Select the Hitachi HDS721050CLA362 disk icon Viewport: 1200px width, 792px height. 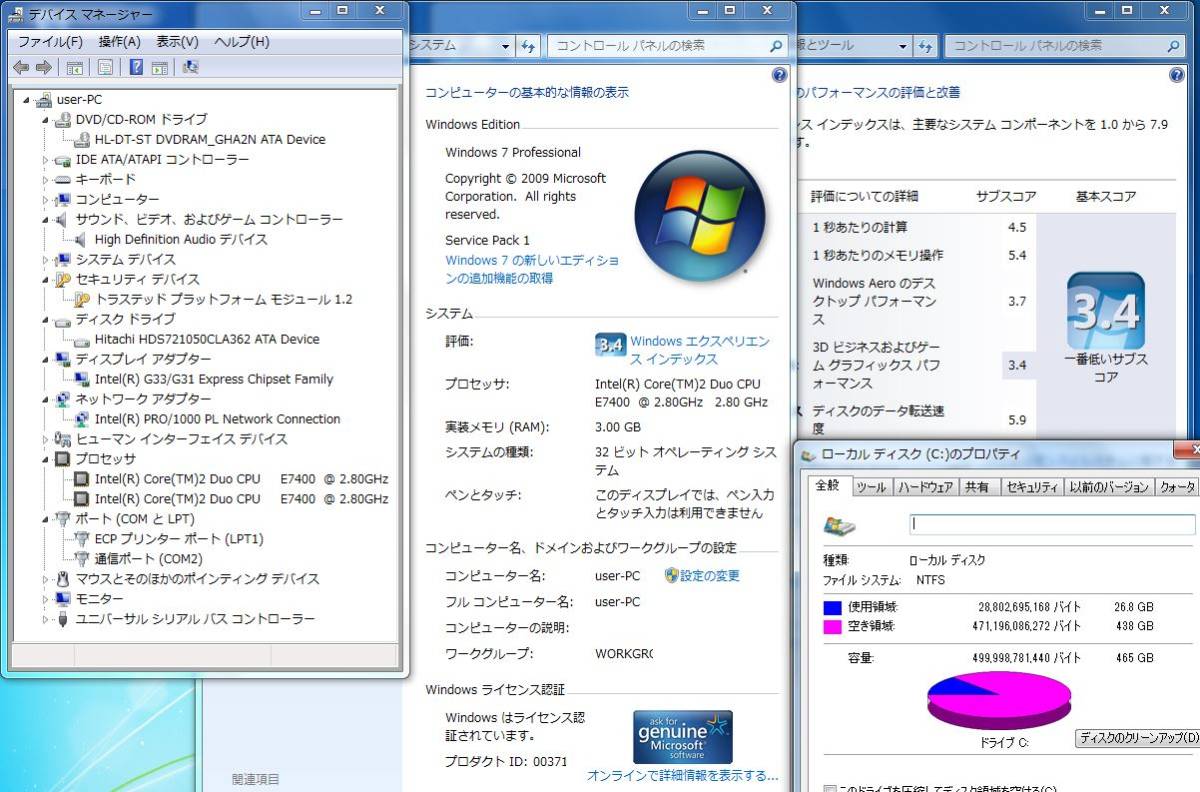[82, 339]
